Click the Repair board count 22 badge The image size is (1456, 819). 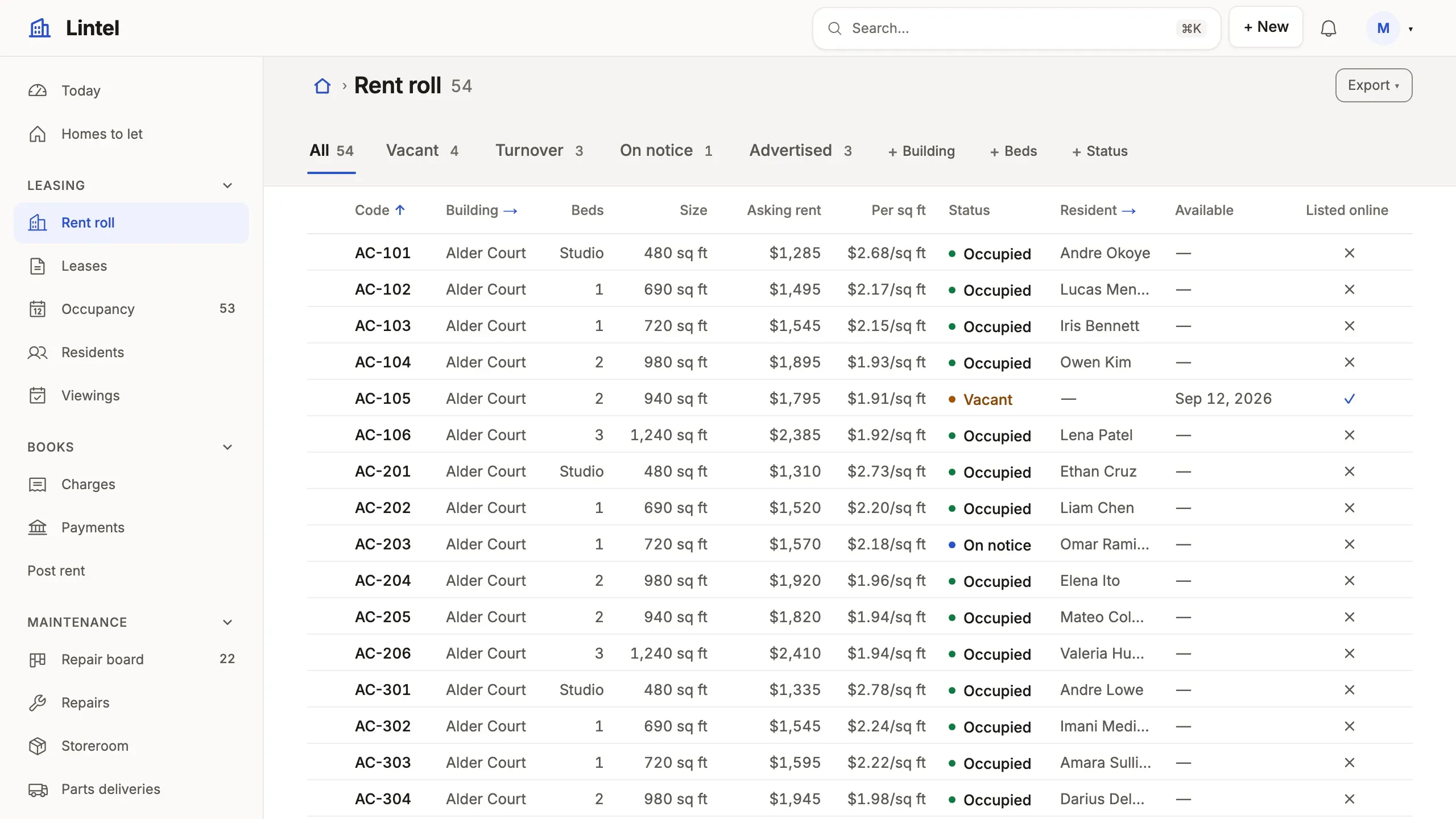(x=227, y=659)
